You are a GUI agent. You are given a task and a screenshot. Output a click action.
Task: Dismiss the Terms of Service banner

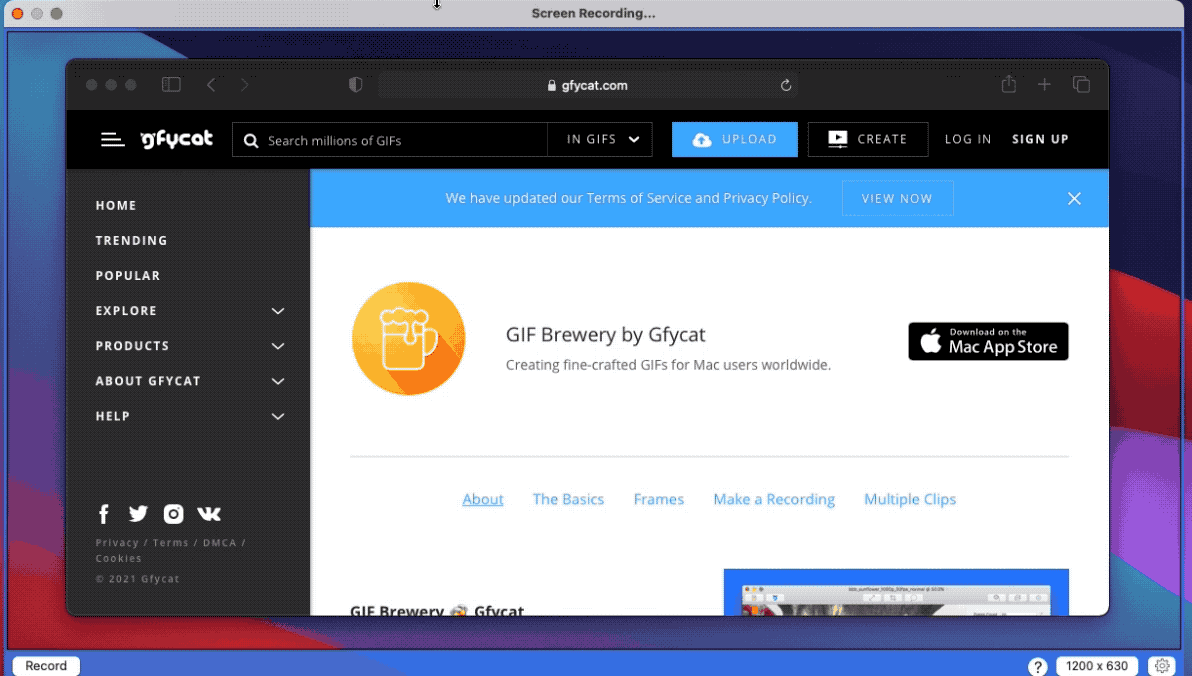tap(1074, 198)
